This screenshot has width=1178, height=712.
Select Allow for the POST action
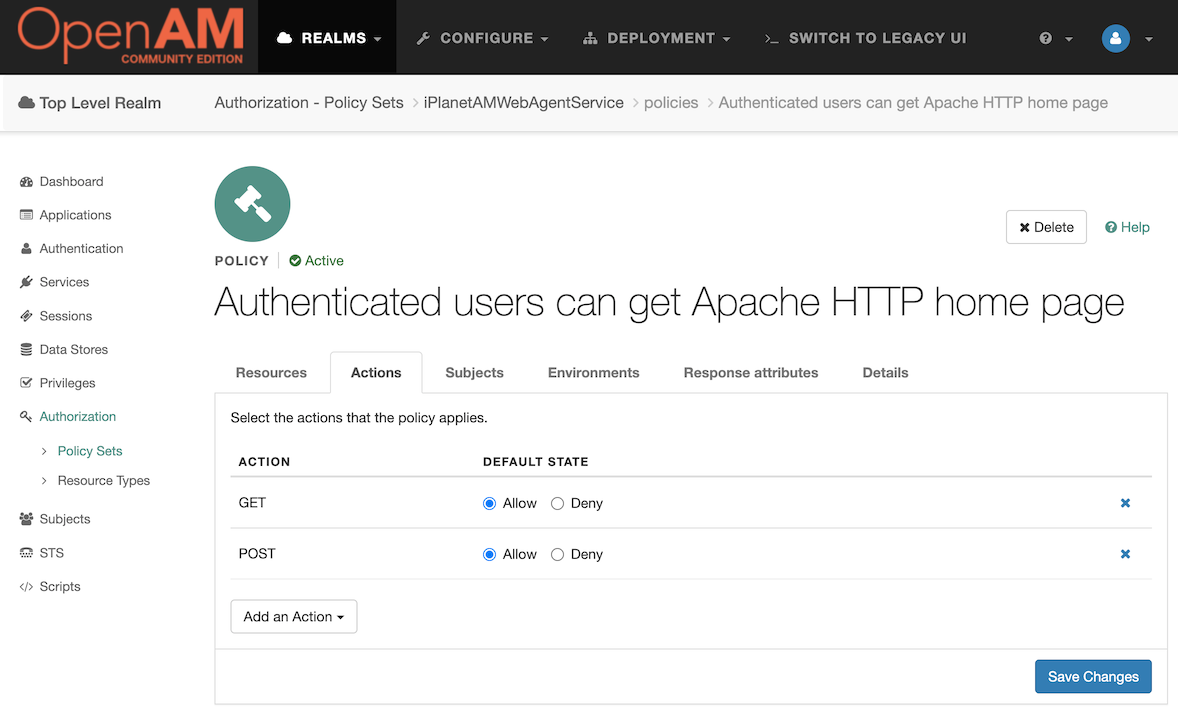pyautogui.click(x=489, y=554)
